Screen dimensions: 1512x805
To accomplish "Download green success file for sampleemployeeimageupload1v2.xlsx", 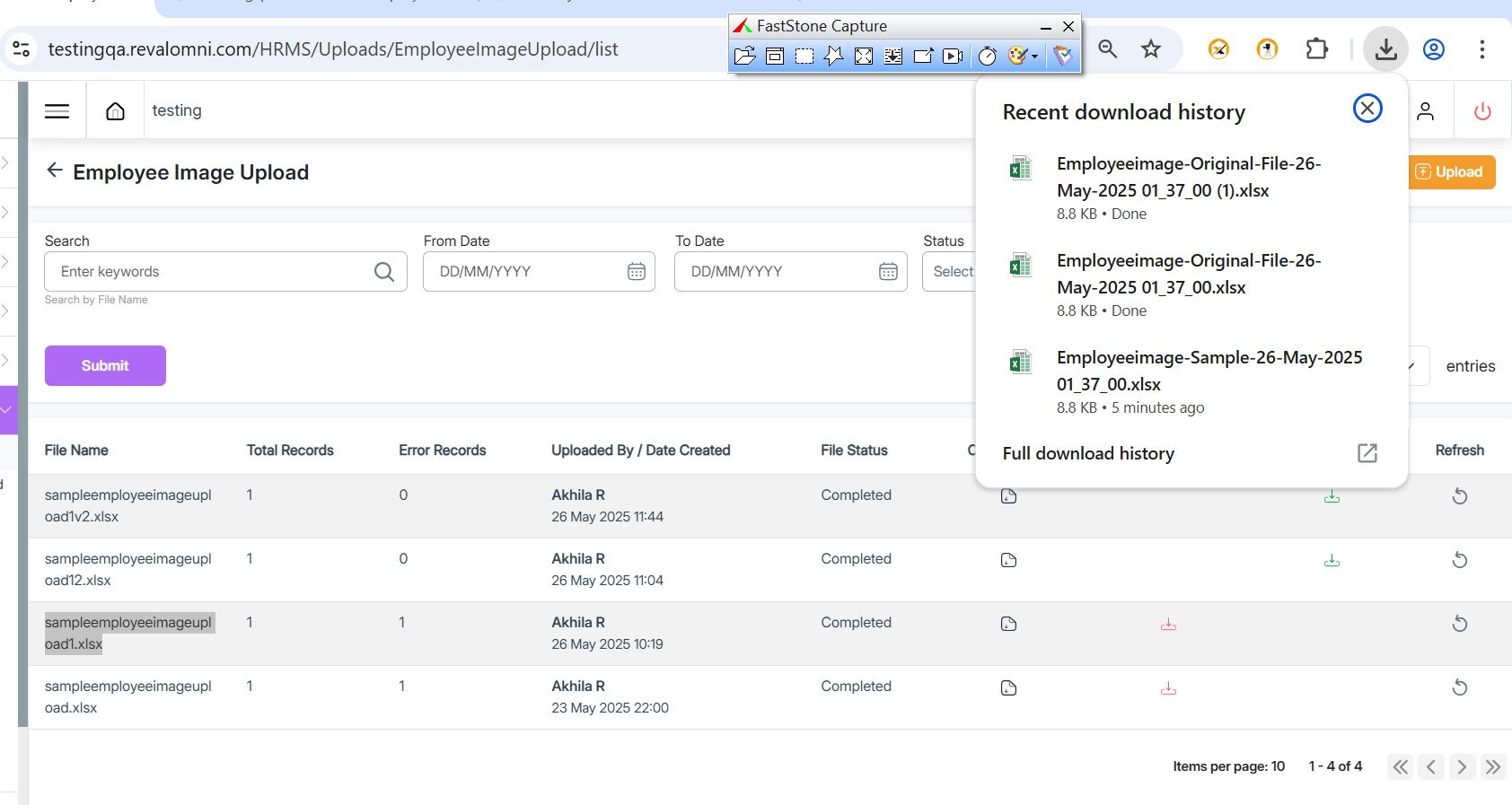I will tap(1332, 496).
